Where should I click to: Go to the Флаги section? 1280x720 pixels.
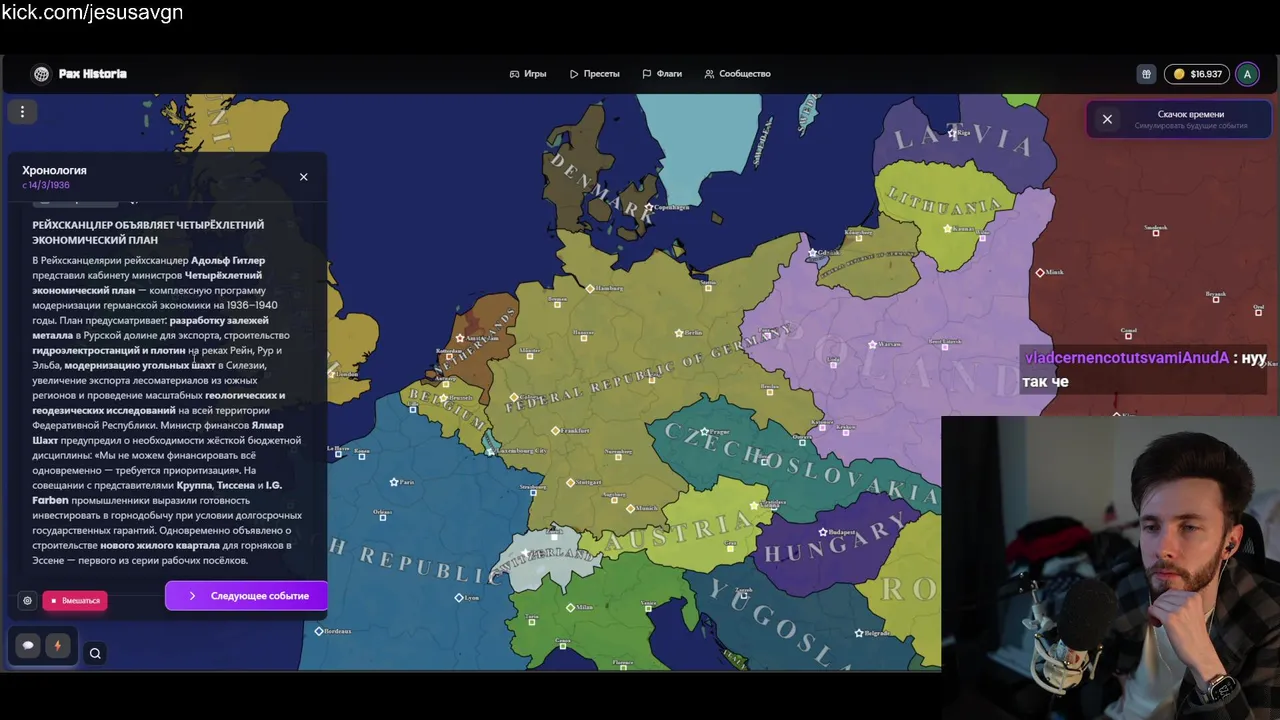click(x=662, y=74)
